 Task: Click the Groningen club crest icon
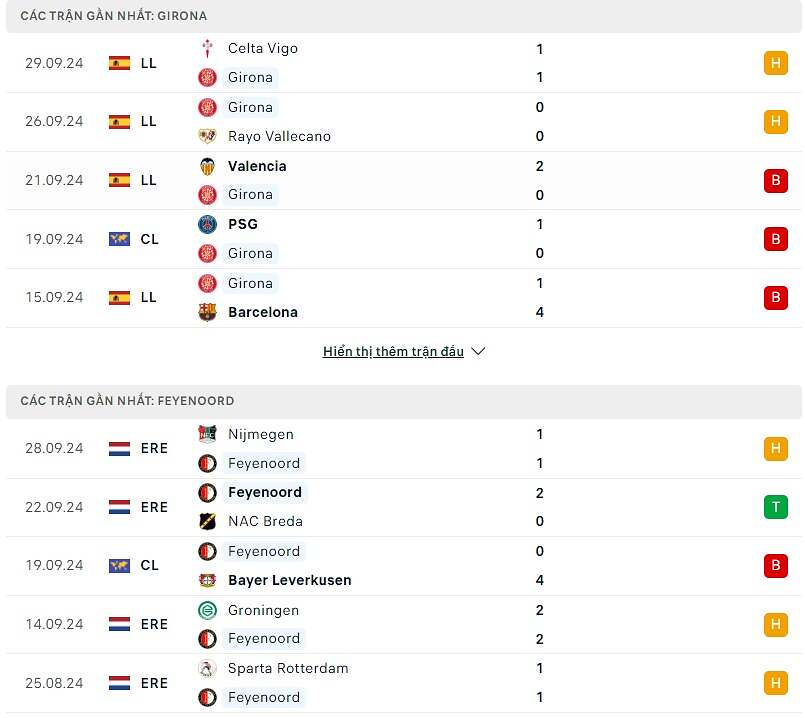tap(208, 610)
